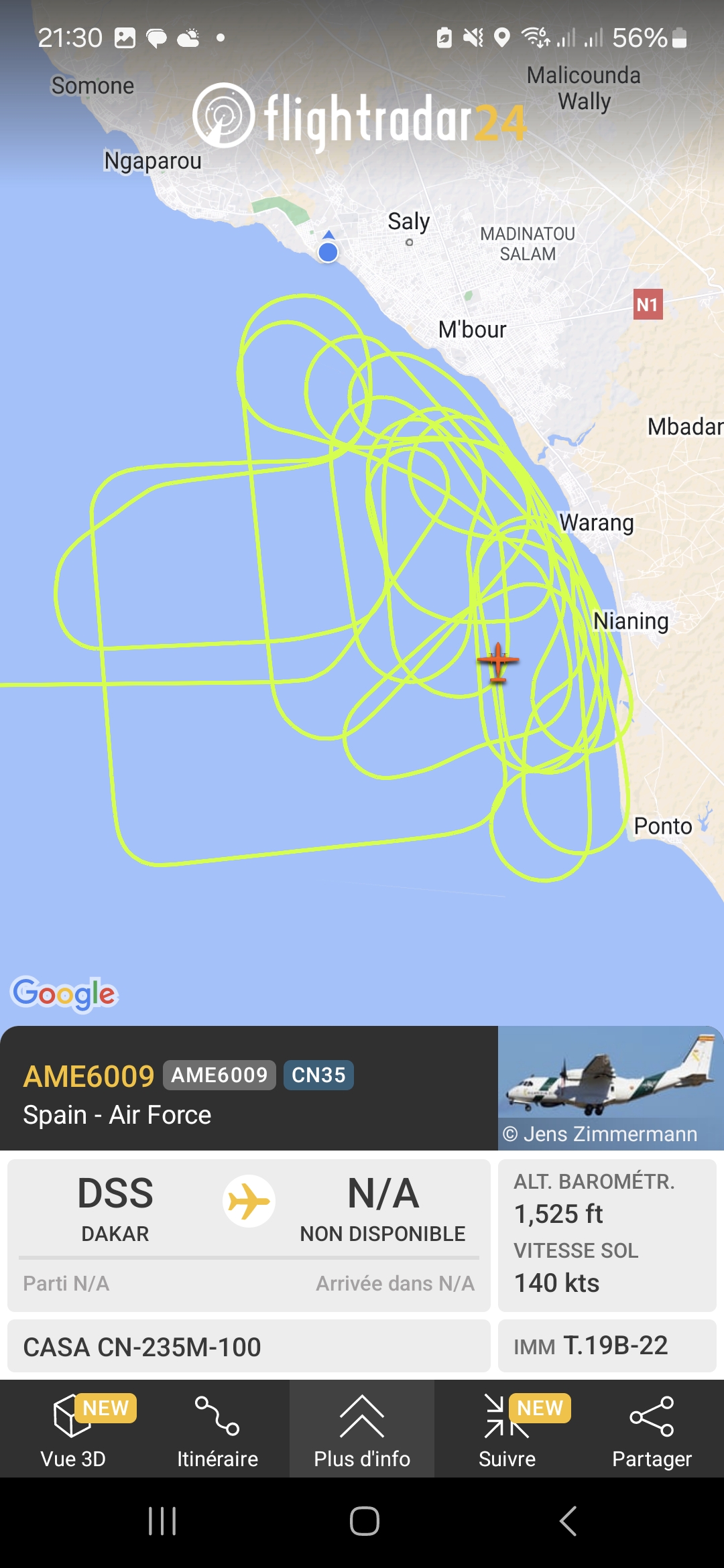Tap the Google logo on the map
The width and height of the screenshot is (724, 1568).
pyautogui.click(x=64, y=994)
